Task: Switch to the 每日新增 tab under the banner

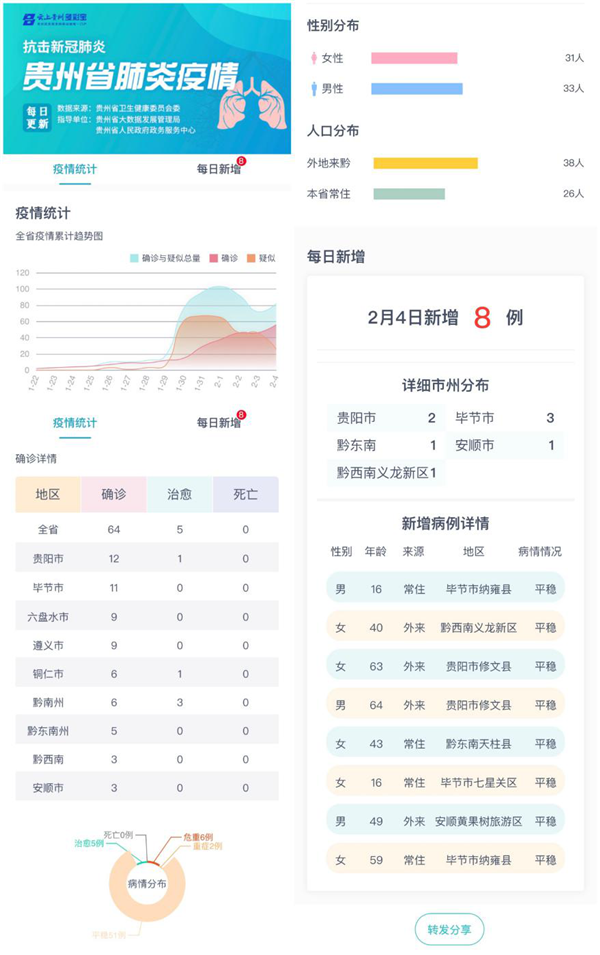Action: [x=219, y=169]
